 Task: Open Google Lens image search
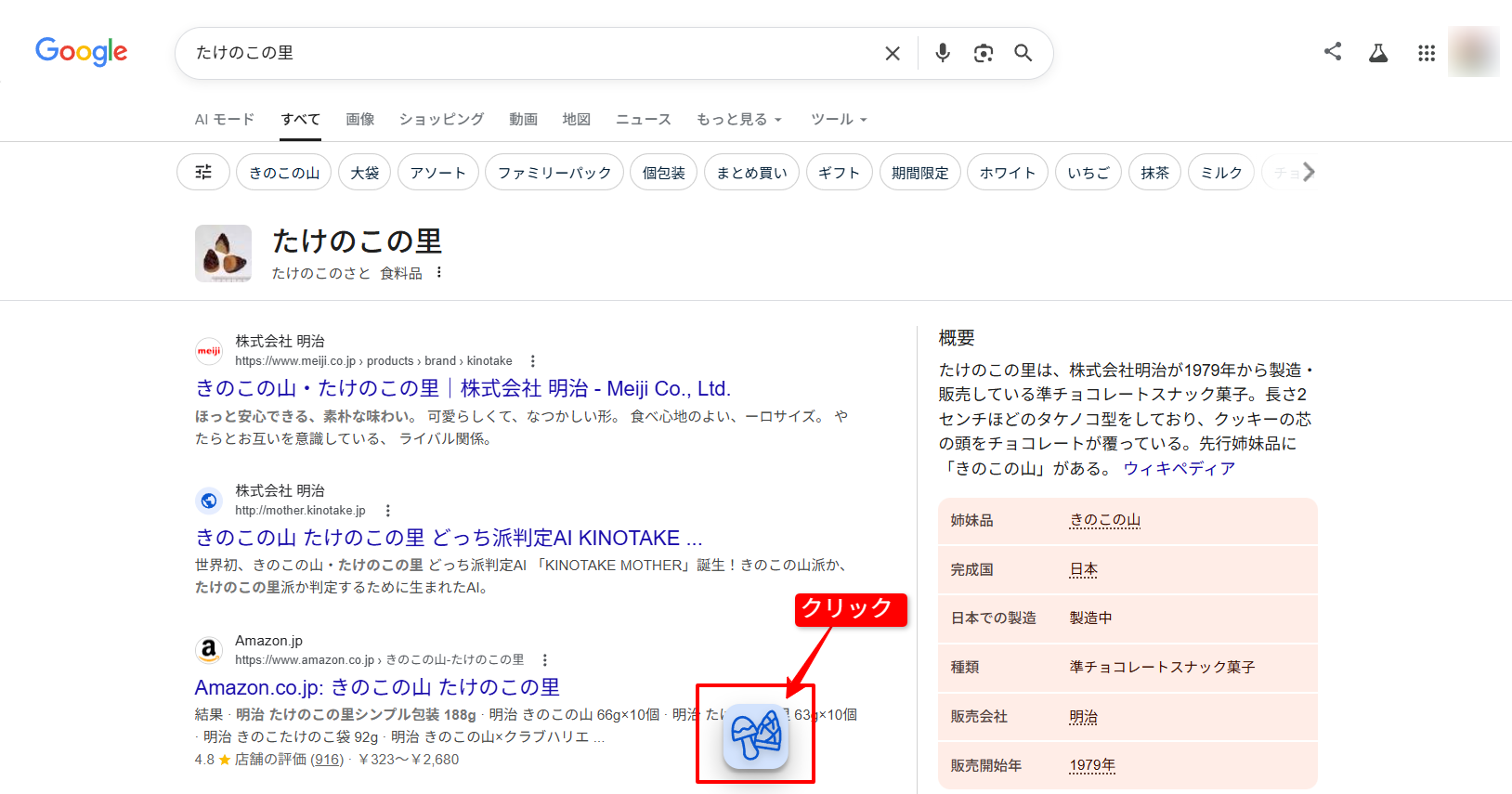(983, 53)
